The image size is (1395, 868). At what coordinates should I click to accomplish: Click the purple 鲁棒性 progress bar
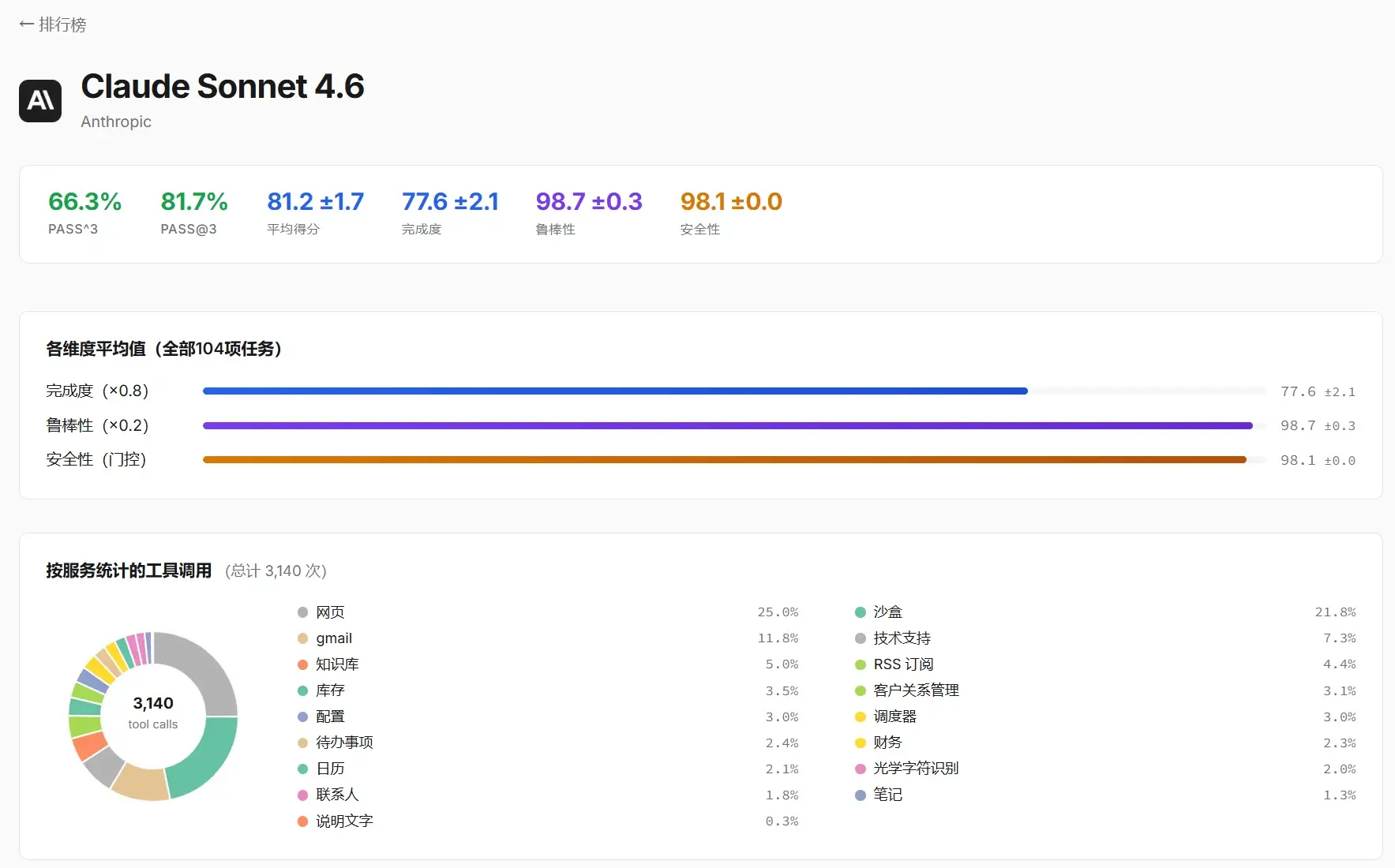click(726, 426)
